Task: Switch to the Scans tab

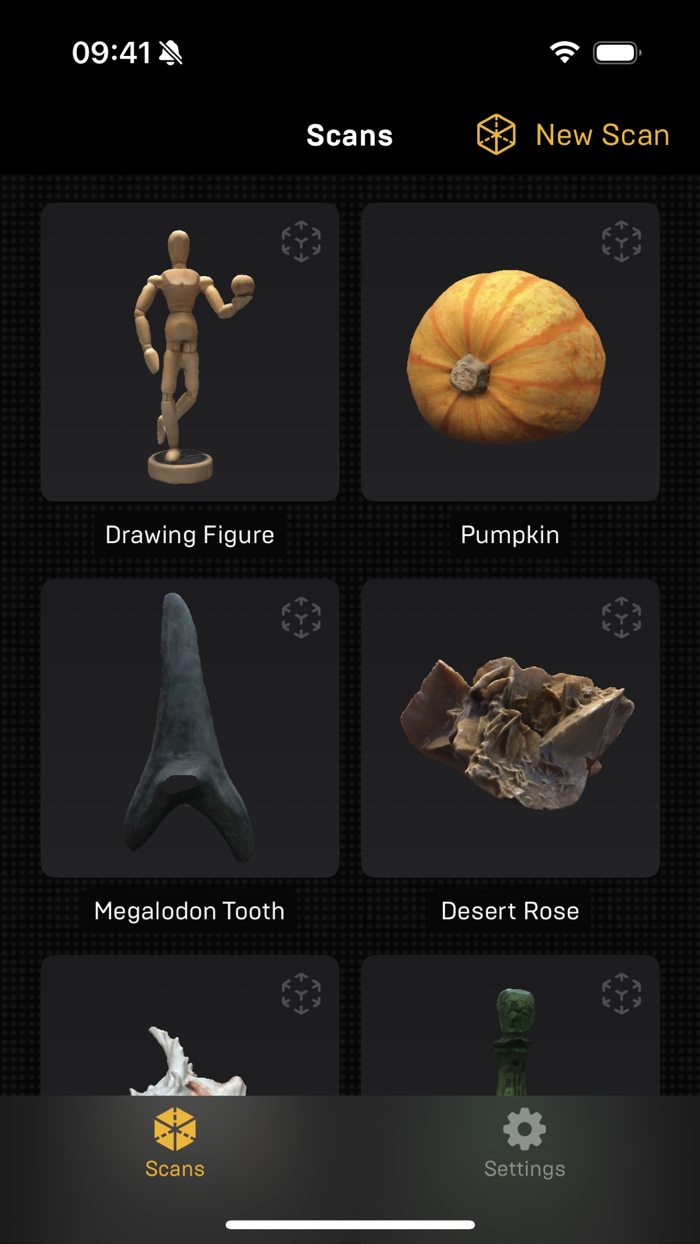Action: click(175, 1144)
